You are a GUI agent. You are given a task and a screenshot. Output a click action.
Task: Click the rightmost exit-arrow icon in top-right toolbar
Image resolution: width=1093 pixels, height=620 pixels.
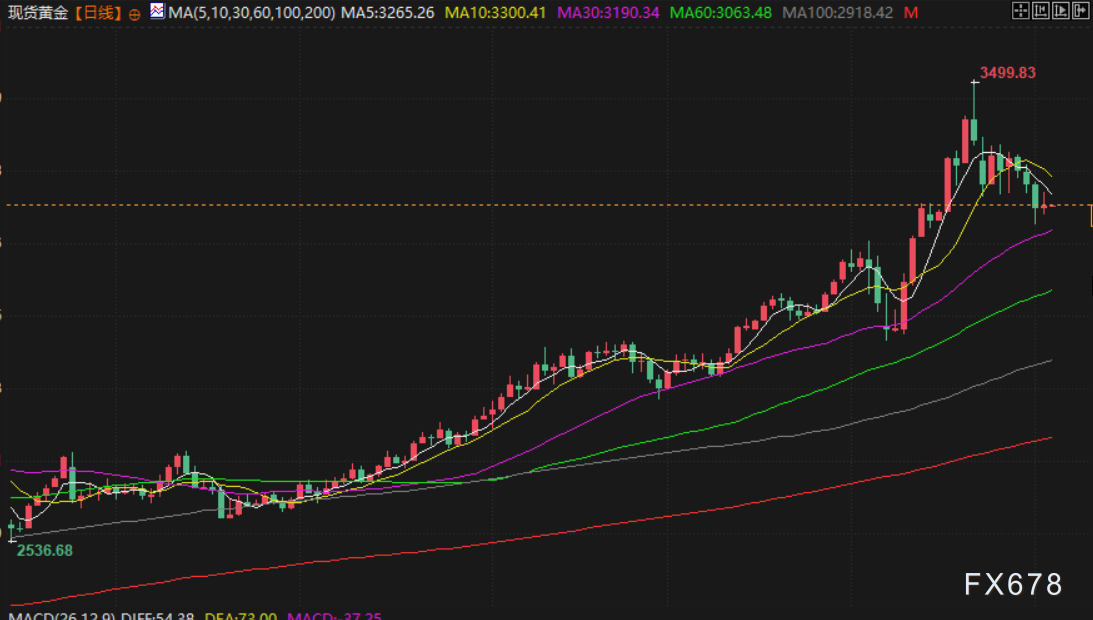coord(1079,12)
